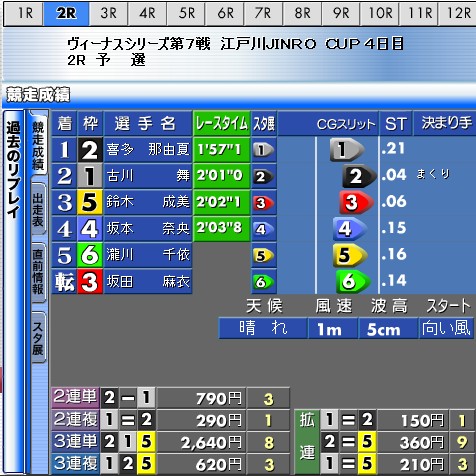This screenshot has width=476, height=476.
Task: Click the yellow boat 5 CG slit icon
Action: coord(350,255)
